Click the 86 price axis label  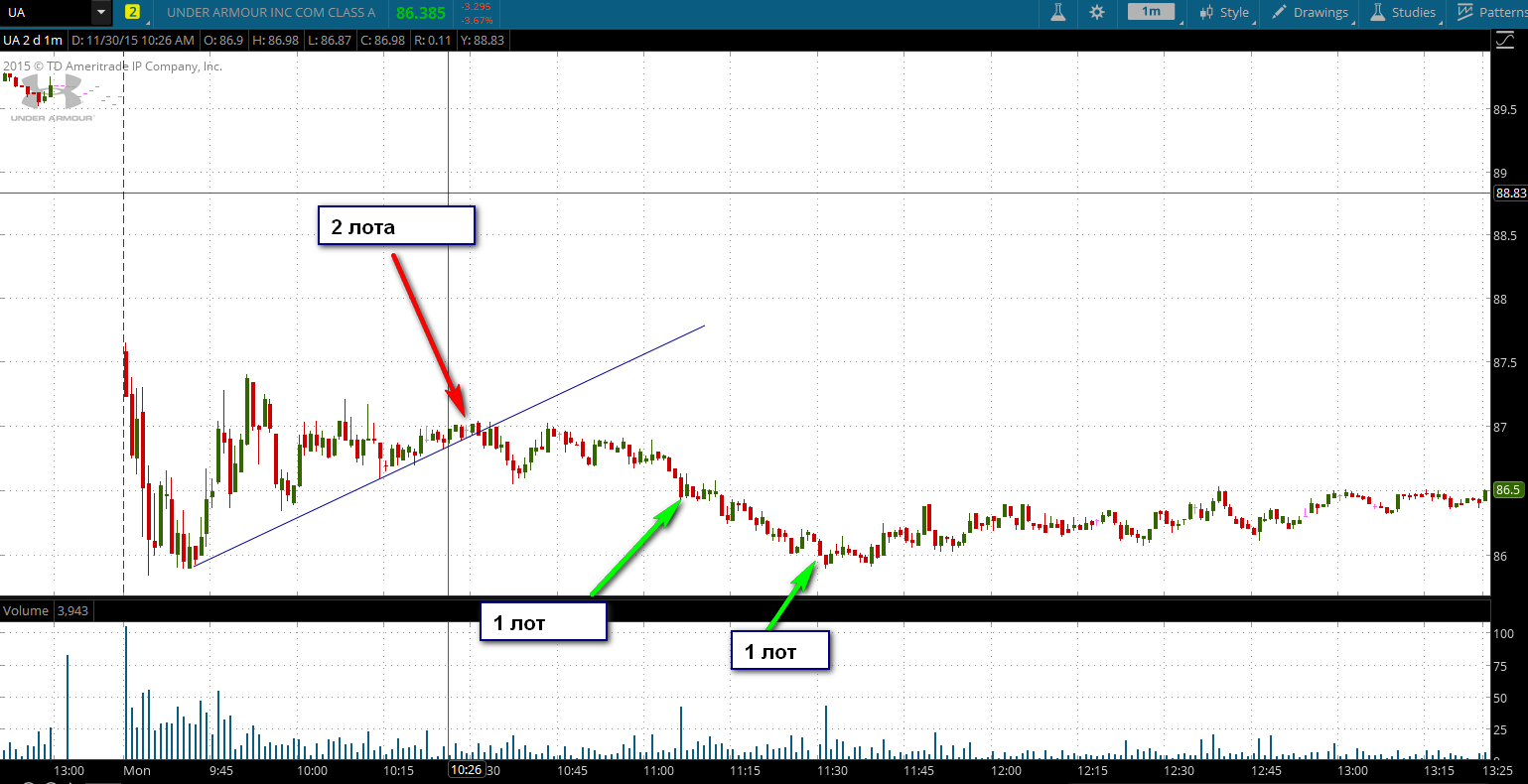click(x=1500, y=556)
